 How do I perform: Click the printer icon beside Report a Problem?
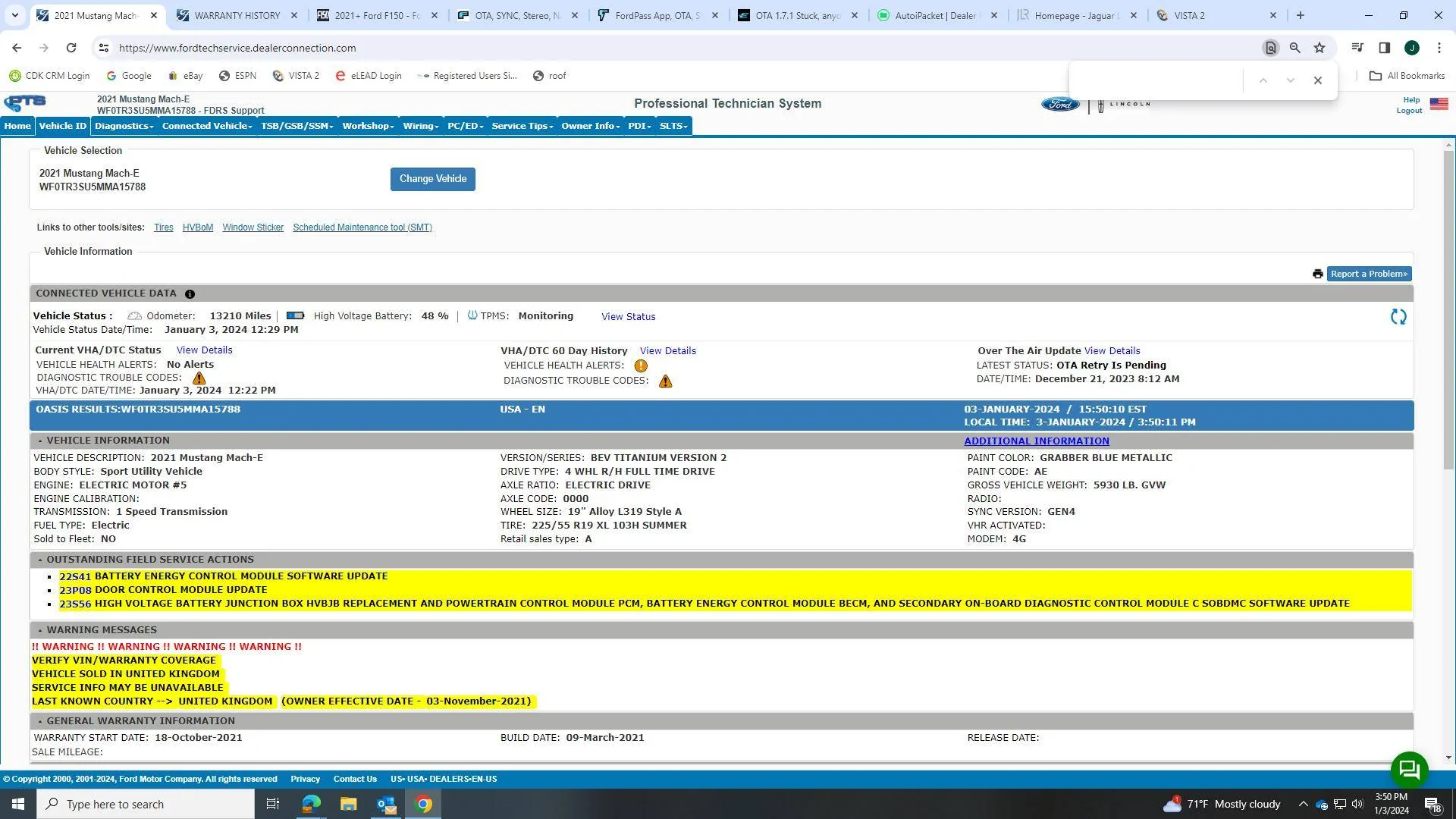pyautogui.click(x=1318, y=275)
